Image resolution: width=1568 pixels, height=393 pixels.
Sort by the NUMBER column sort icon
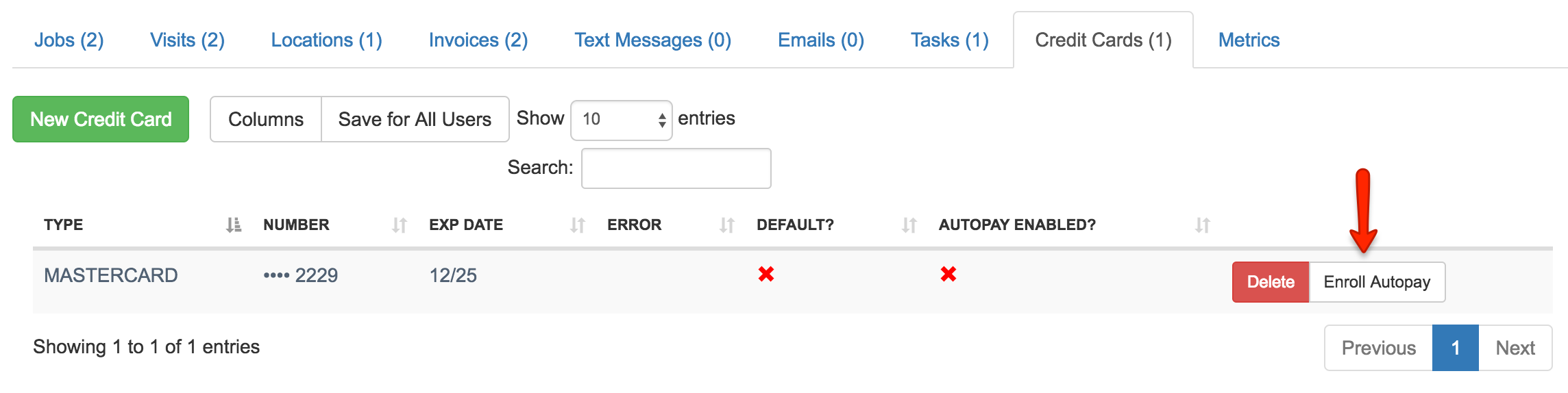pos(400,225)
